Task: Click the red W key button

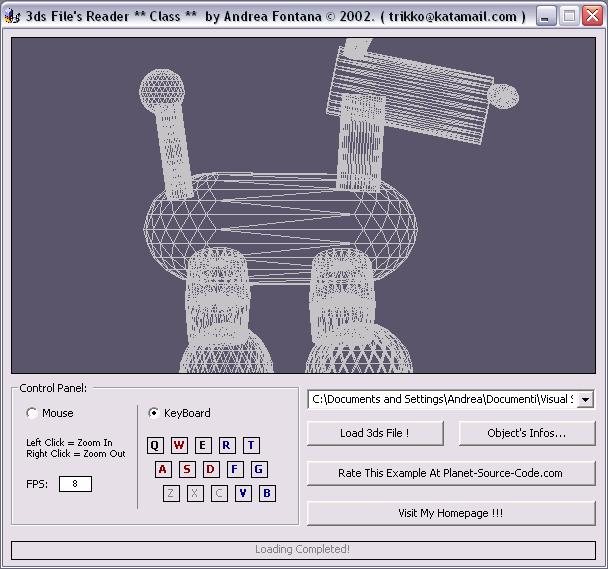Action: tap(179, 445)
